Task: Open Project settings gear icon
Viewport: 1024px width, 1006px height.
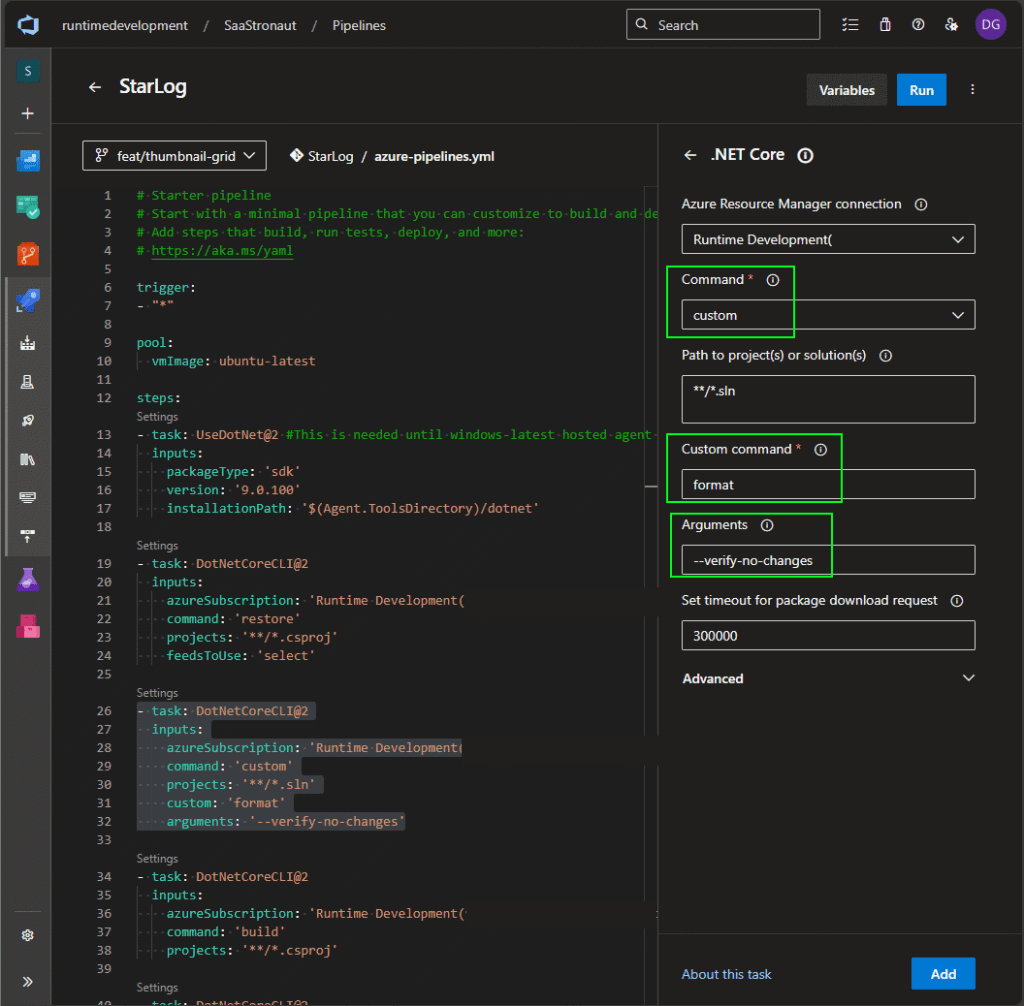Action: (x=27, y=935)
